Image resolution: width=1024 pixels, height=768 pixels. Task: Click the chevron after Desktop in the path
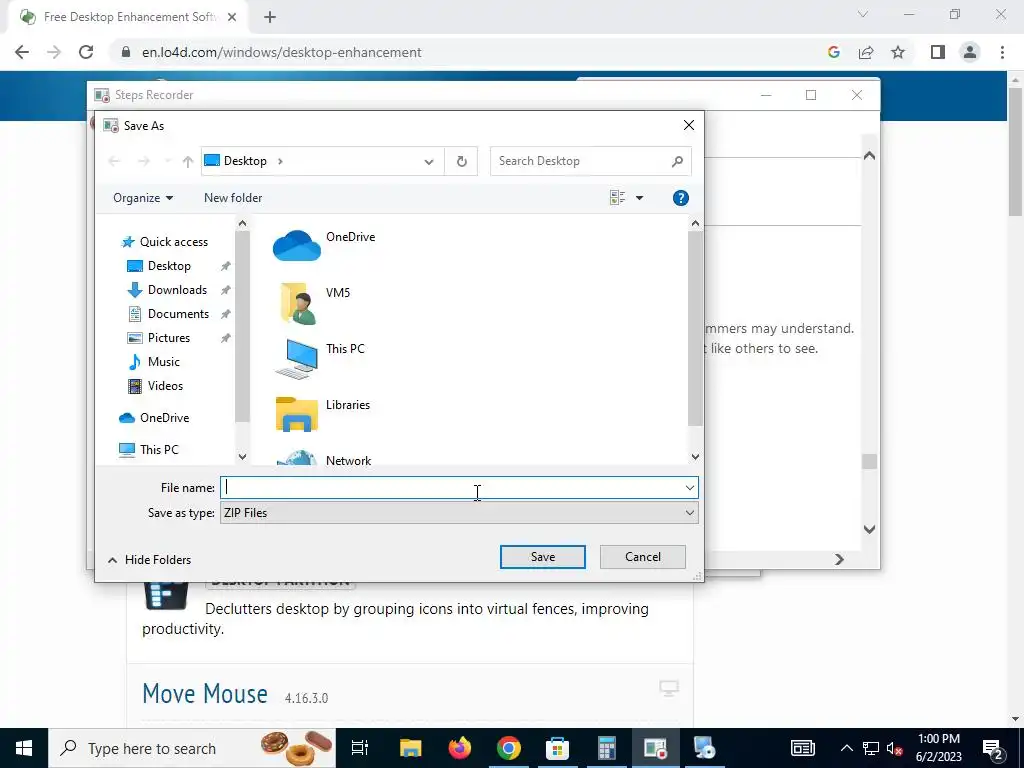[280, 161]
